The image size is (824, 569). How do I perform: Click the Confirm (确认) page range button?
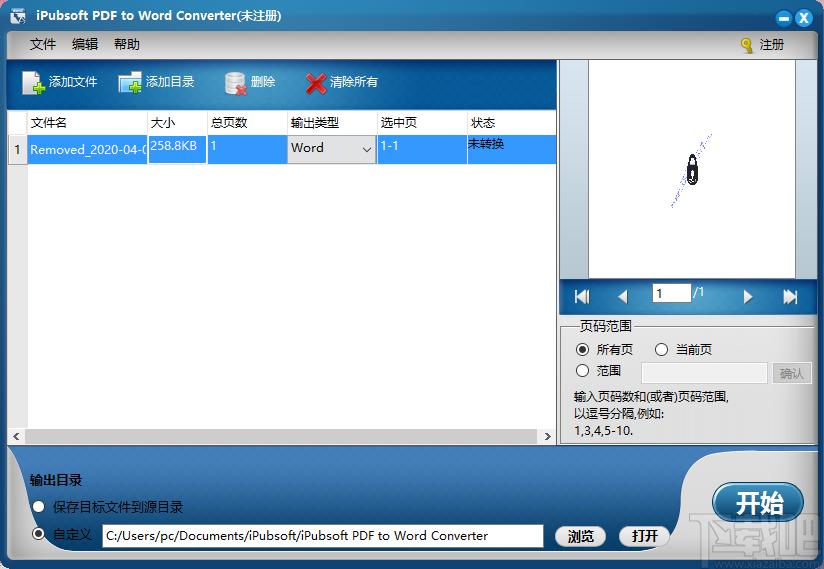(x=791, y=373)
